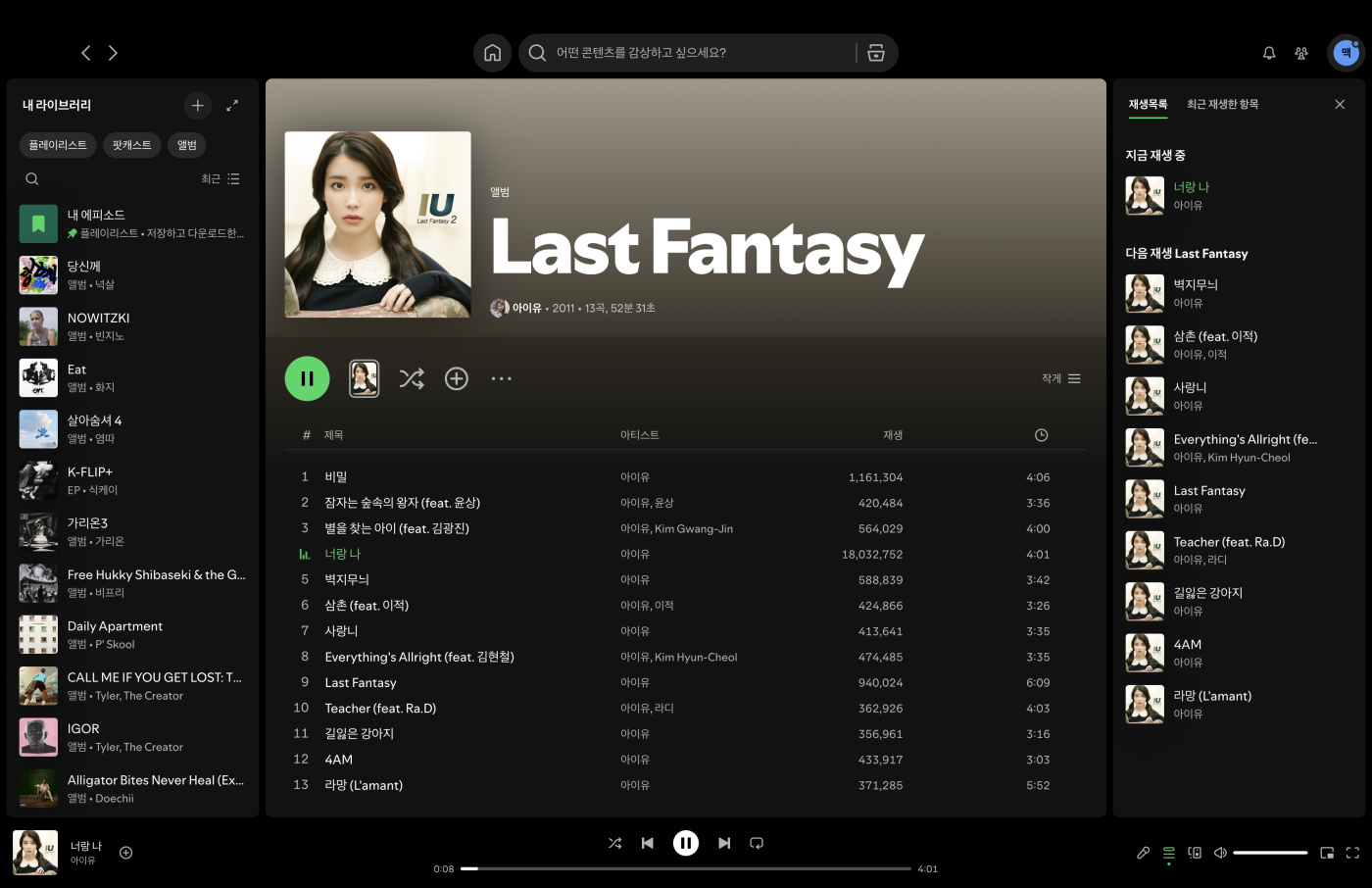Click the volume slider
Image resolution: width=1372 pixels, height=888 pixels.
[x=1269, y=853]
